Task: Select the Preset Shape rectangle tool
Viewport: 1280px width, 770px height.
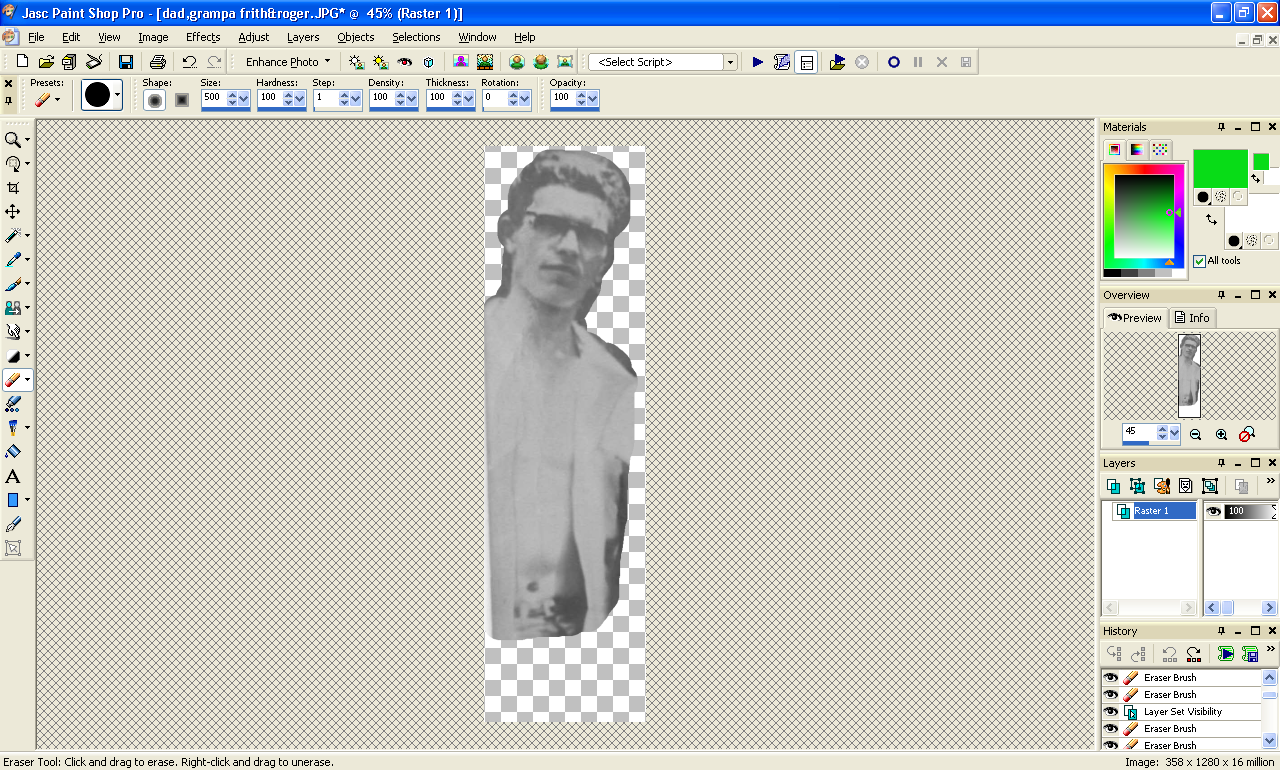Action: point(13,500)
